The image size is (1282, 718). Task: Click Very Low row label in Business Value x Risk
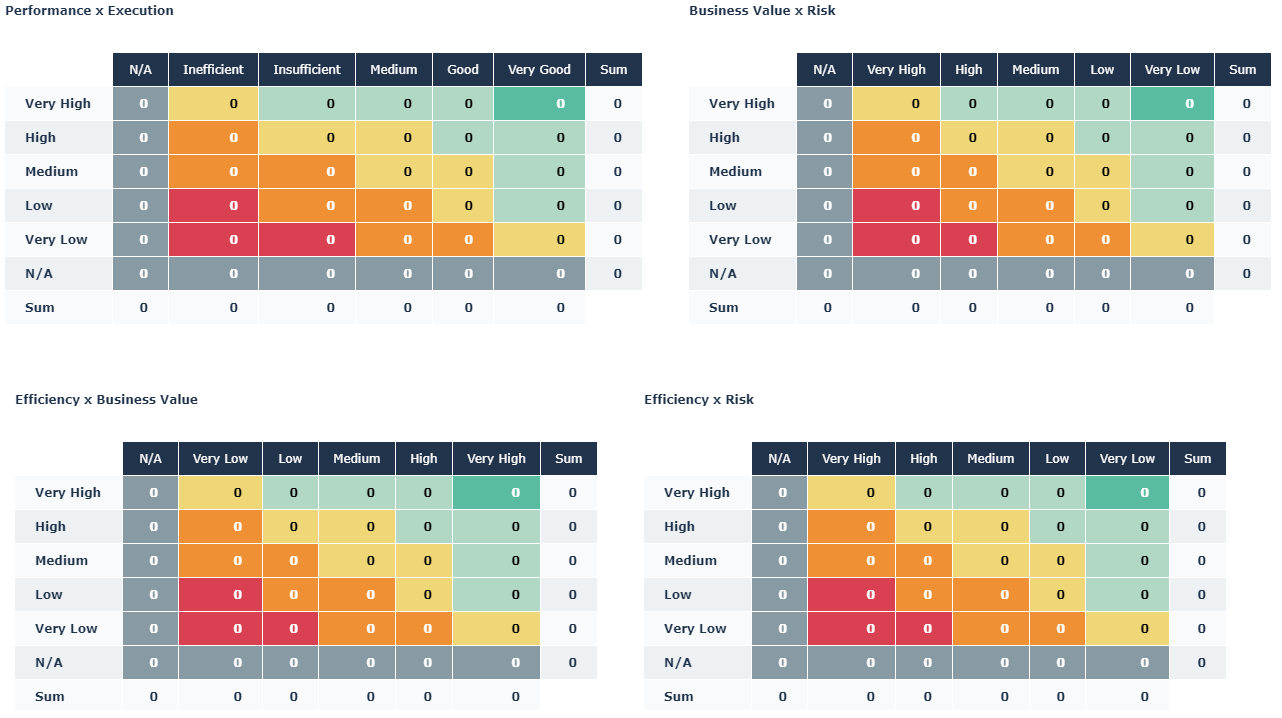tap(740, 240)
